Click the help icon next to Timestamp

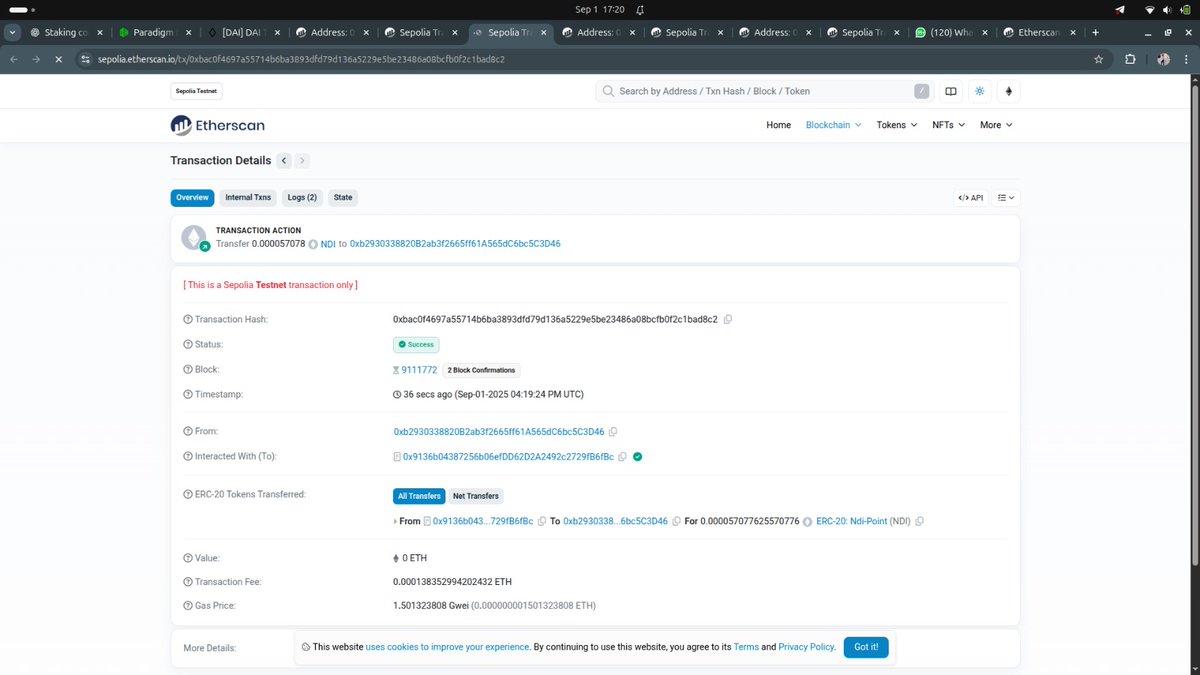pos(187,395)
